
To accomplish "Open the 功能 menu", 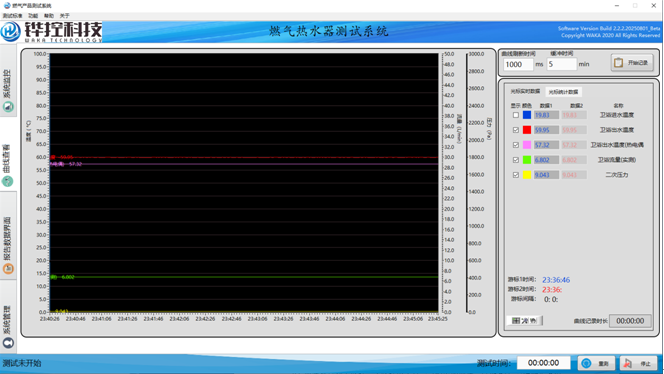I will 33,16.
